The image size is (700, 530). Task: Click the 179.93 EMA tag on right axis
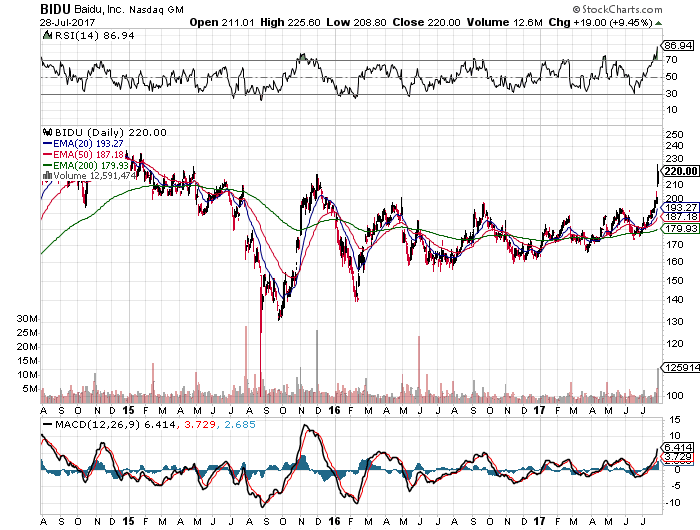coord(680,229)
